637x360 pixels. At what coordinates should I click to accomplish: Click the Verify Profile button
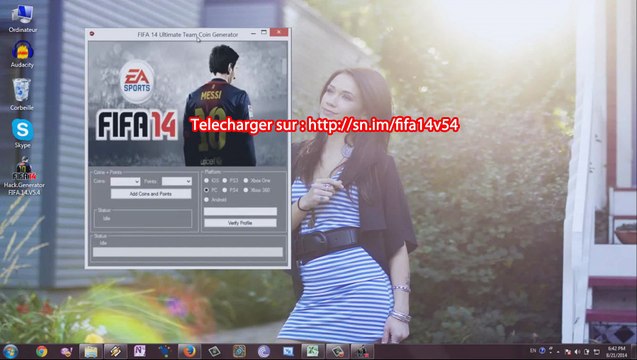(240, 223)
